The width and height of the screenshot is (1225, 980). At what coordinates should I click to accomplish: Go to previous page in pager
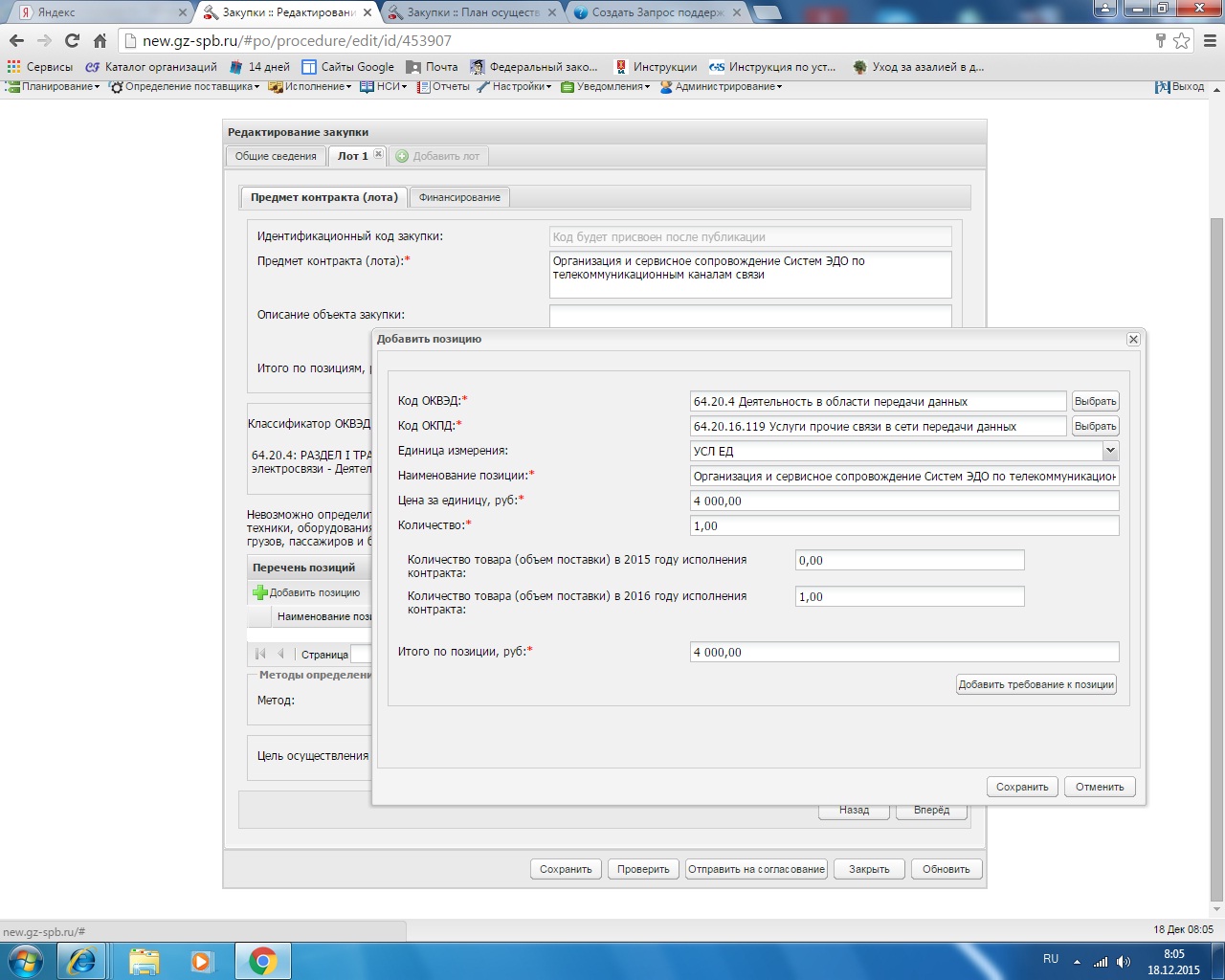click(x=281, y=655)
